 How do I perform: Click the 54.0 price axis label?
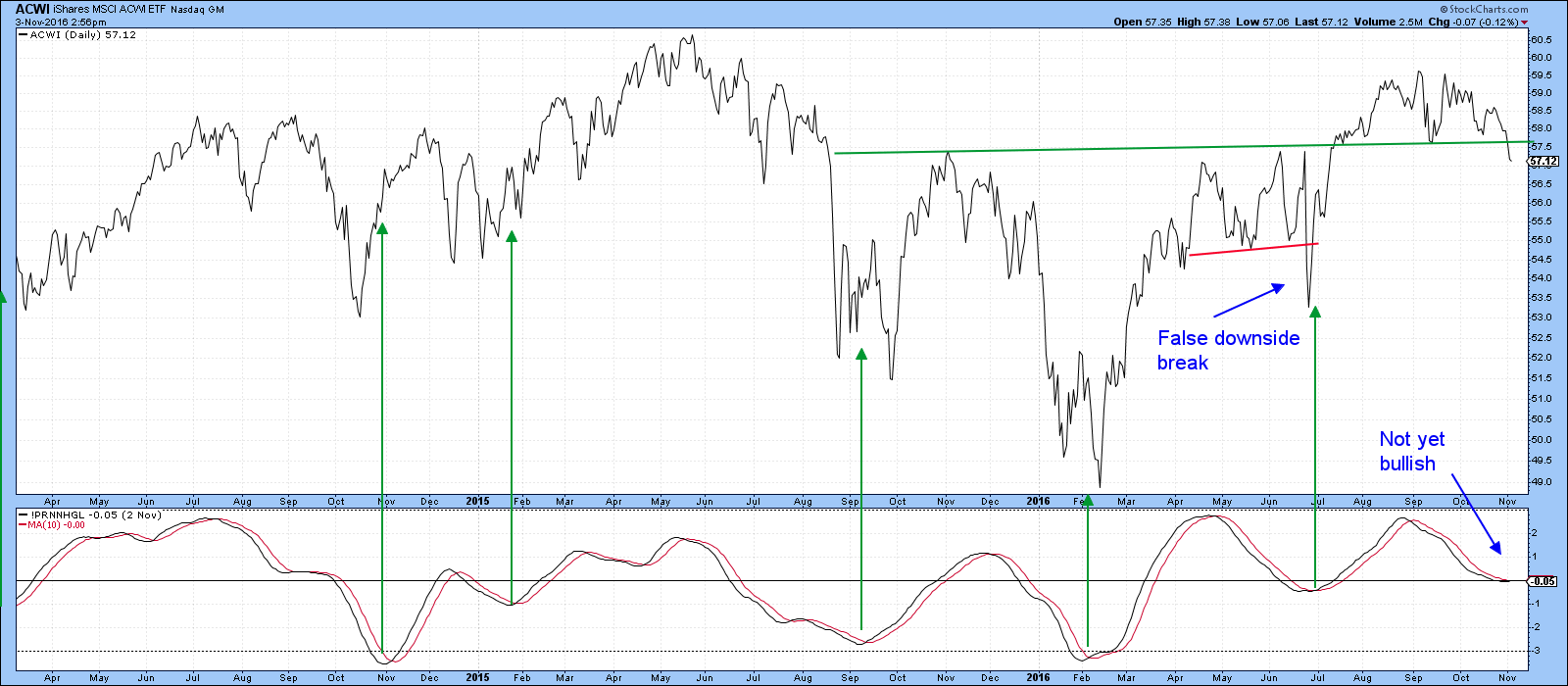[x=1542, y=278]
